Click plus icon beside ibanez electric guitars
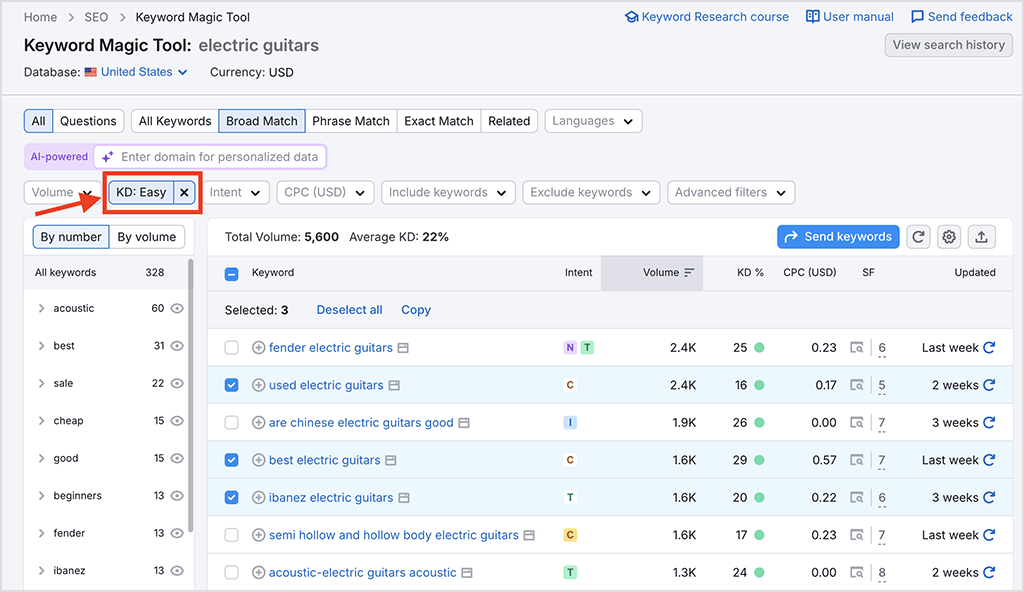 coord(259,497)
